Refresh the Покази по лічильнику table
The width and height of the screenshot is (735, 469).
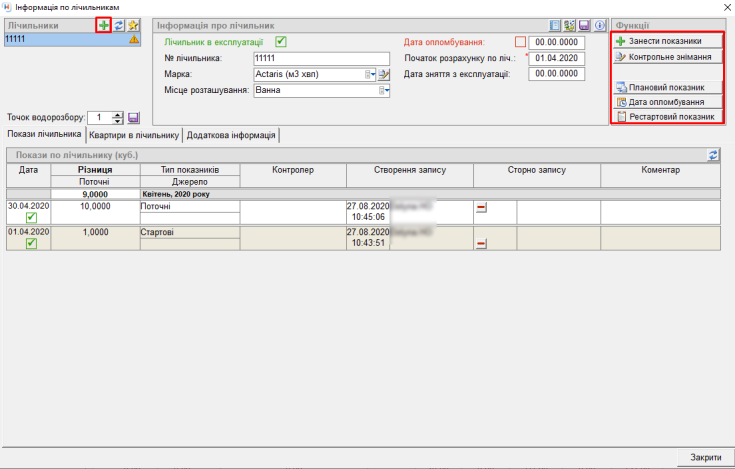(713, 155)
